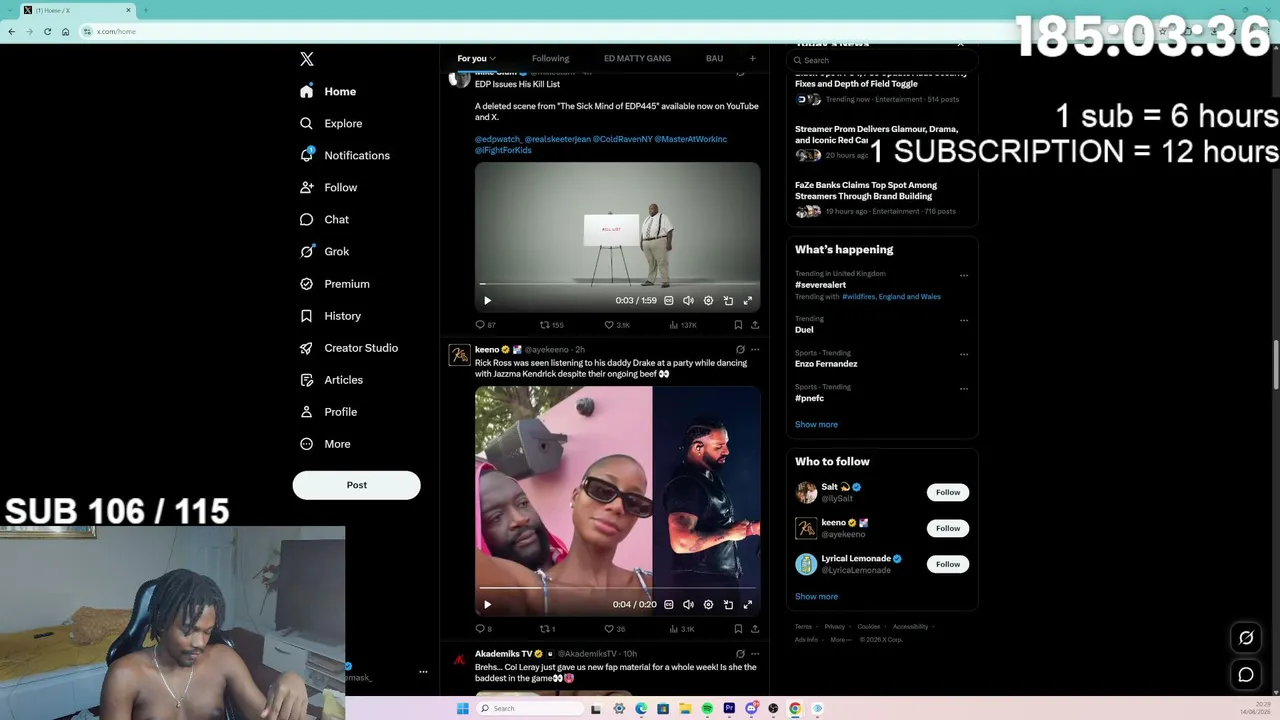Go to Creator Studio

pos(349,347)
